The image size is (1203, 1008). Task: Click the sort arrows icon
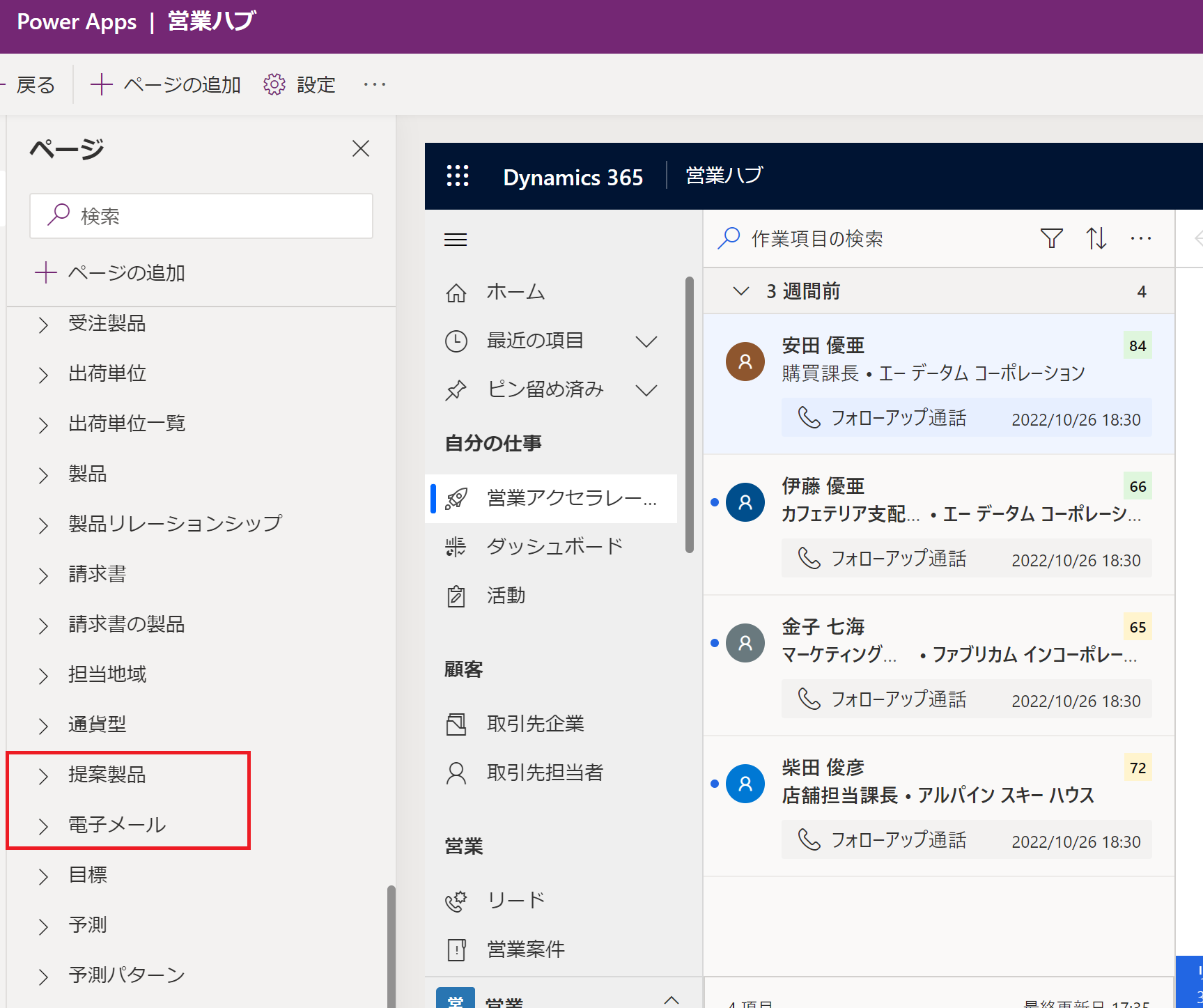[x=1096, y=238]
